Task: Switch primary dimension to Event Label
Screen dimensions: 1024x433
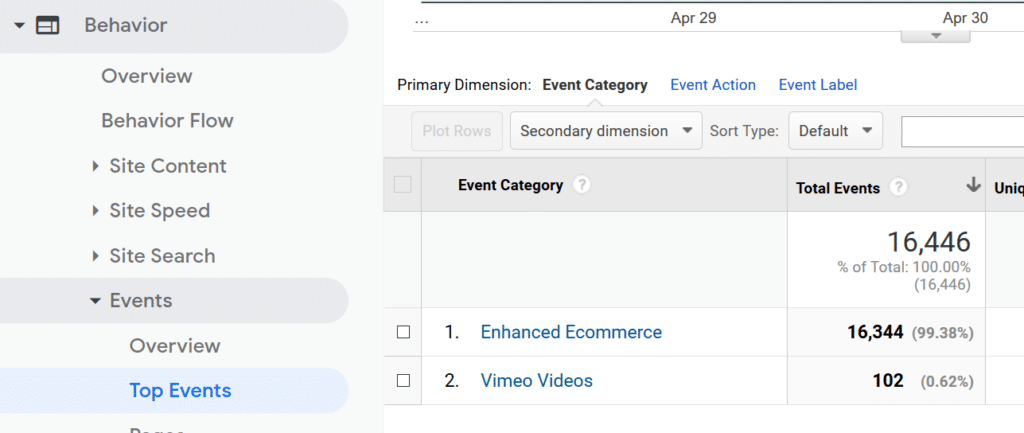Action: click(818, 85)
